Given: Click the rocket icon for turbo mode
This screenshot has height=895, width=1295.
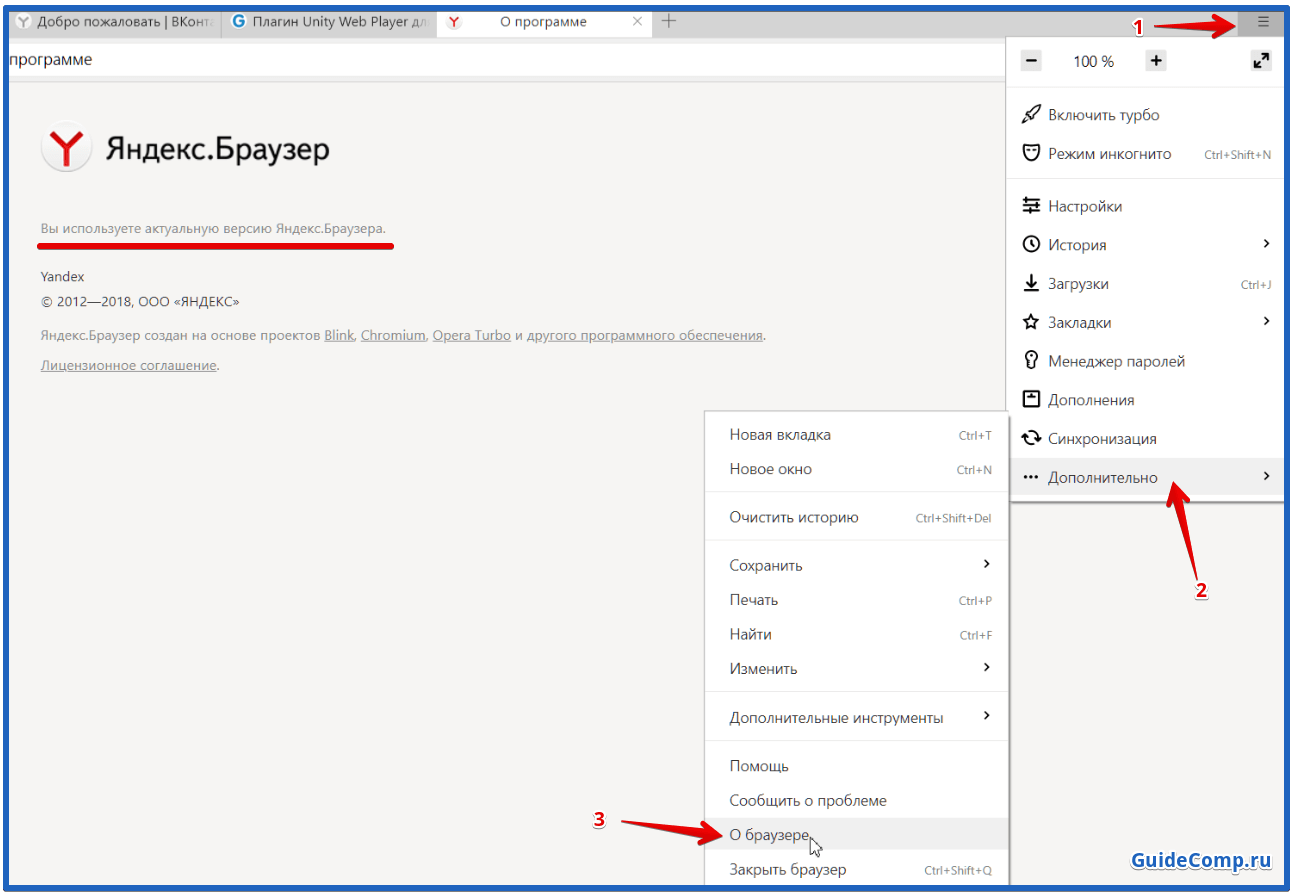Looking at the screenshot, I should coord(1031,114).
